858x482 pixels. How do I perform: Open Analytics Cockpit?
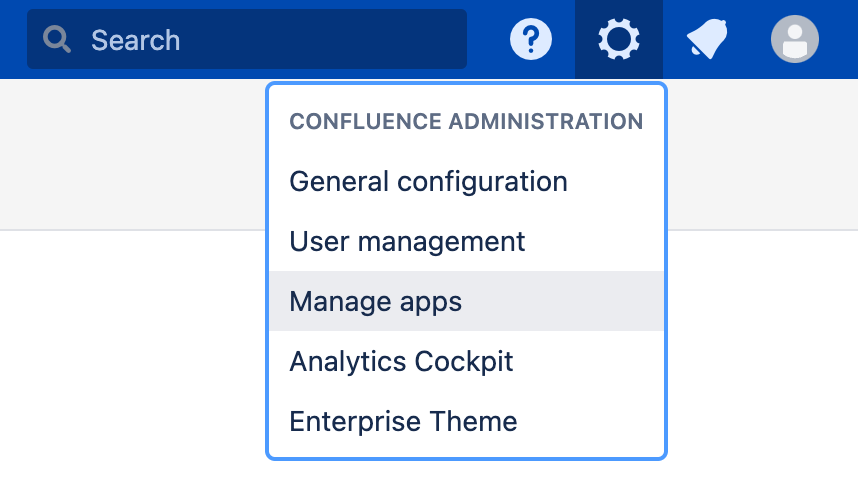coord(401,361)
